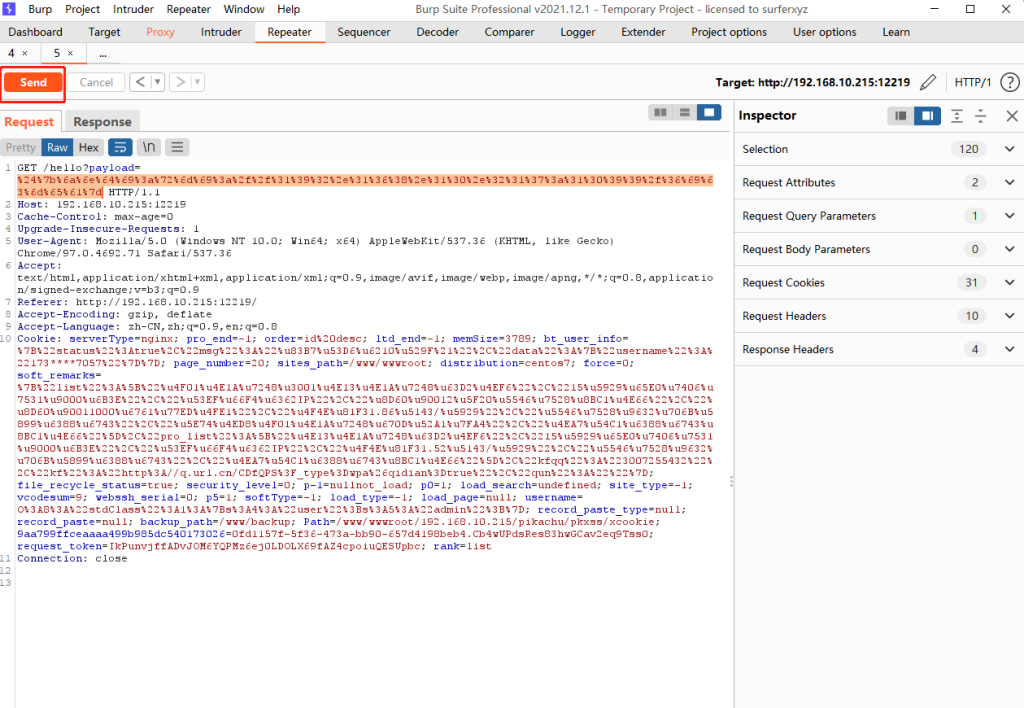Viewport: 1024px width, 708px height.
Task: Show the Response pane tab
Action: click(x=103, y=121)
